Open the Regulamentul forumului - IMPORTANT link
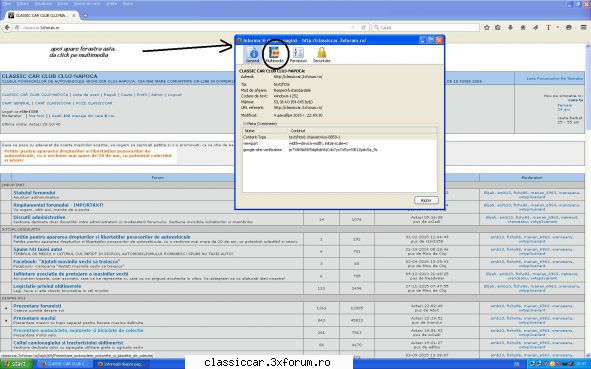The width and height of the screenshot is (591, 369). (x=58, y=205)
